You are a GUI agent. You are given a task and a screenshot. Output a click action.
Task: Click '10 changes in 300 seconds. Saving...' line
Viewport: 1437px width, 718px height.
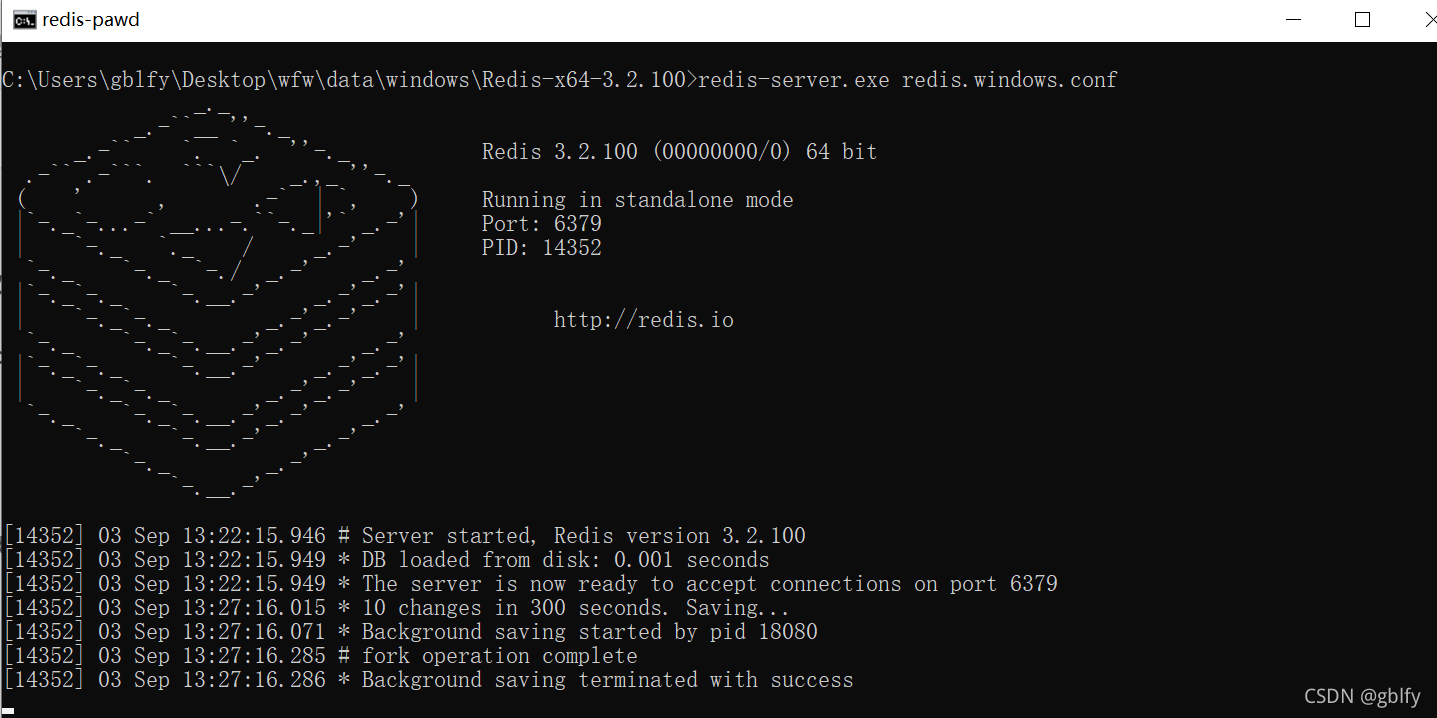pos(397,608)
